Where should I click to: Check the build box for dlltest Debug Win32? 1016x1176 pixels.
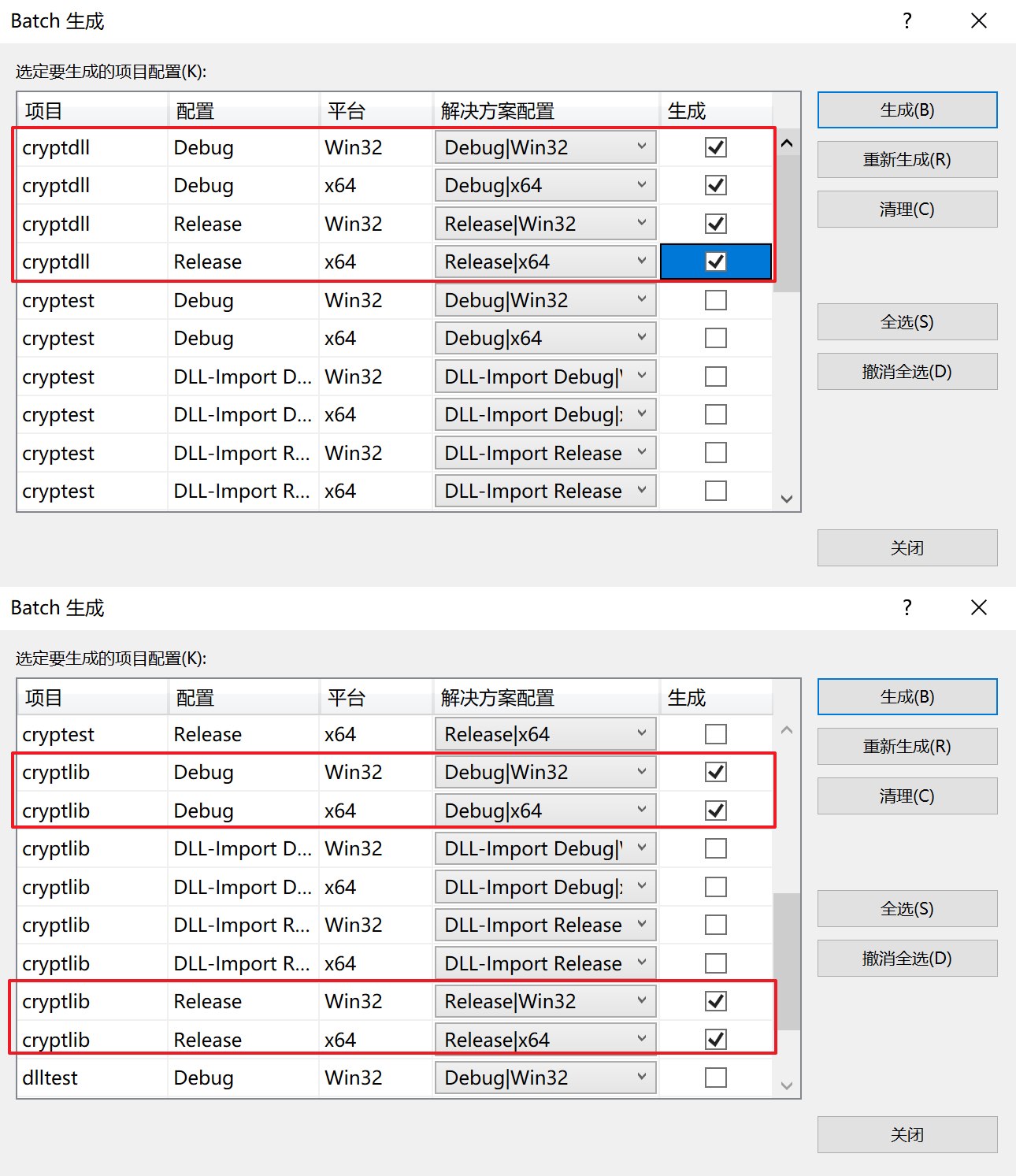click(x=715, y=1078)
